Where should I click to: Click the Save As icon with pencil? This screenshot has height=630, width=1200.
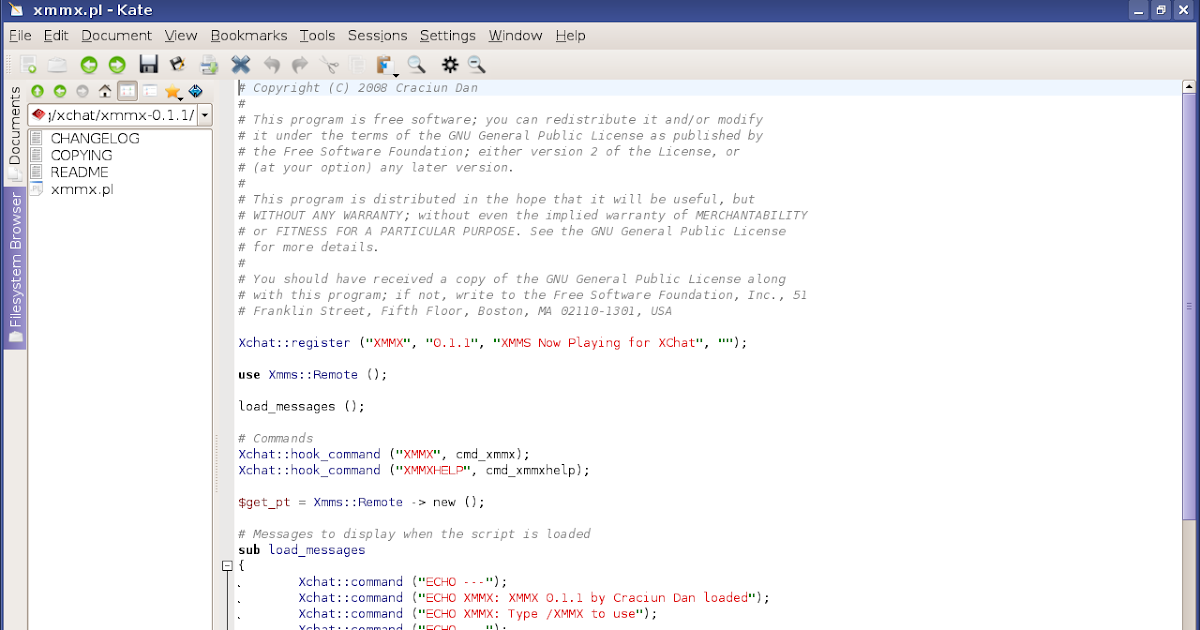177,65
